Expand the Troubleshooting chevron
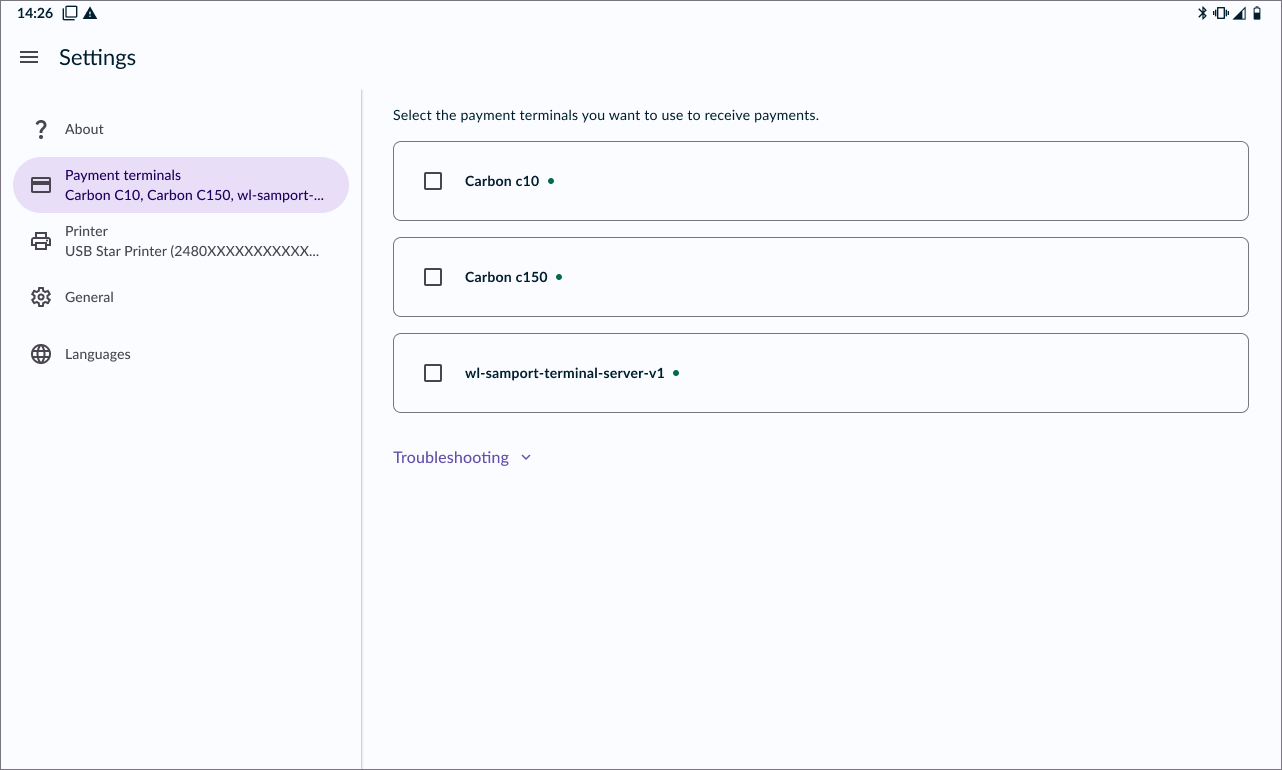The width and height of the screenshot is (1282, 770). [526, 458]
